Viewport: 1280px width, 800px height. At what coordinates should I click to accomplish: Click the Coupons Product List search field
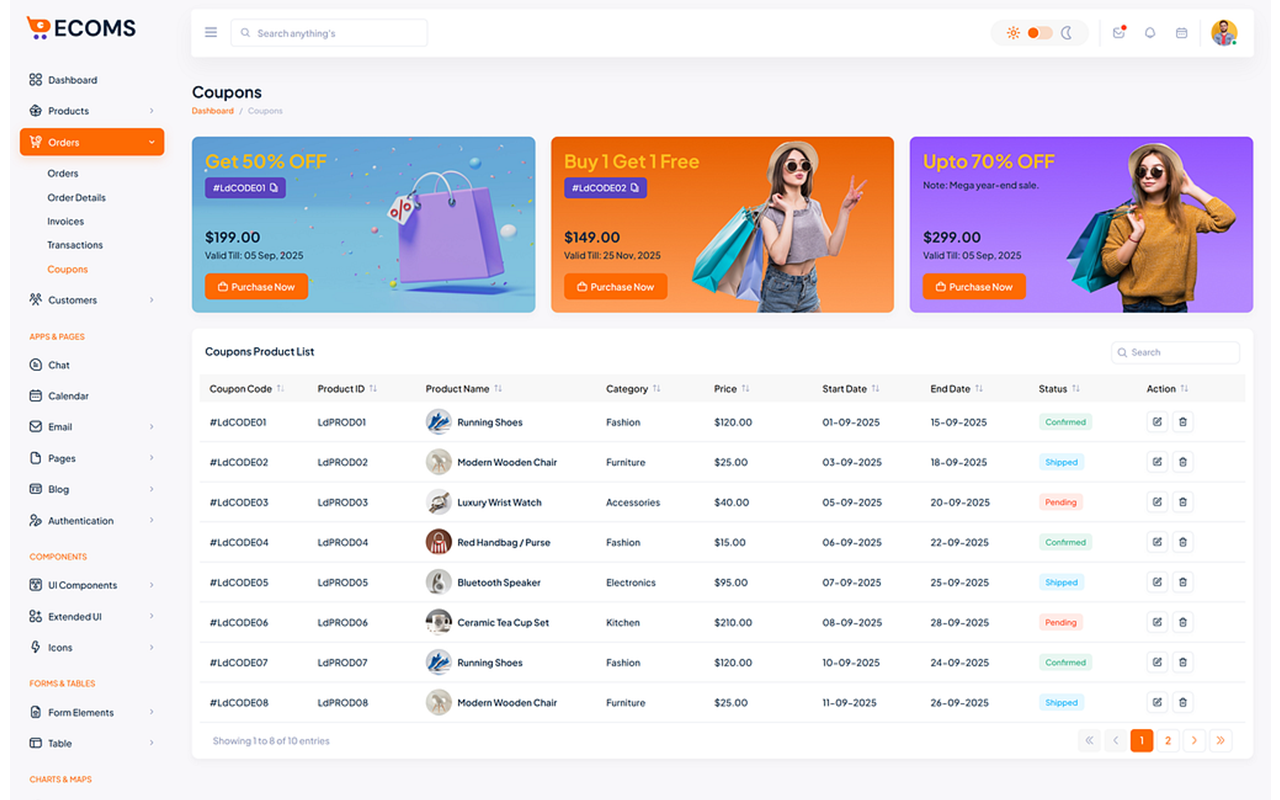point(1175,352)
